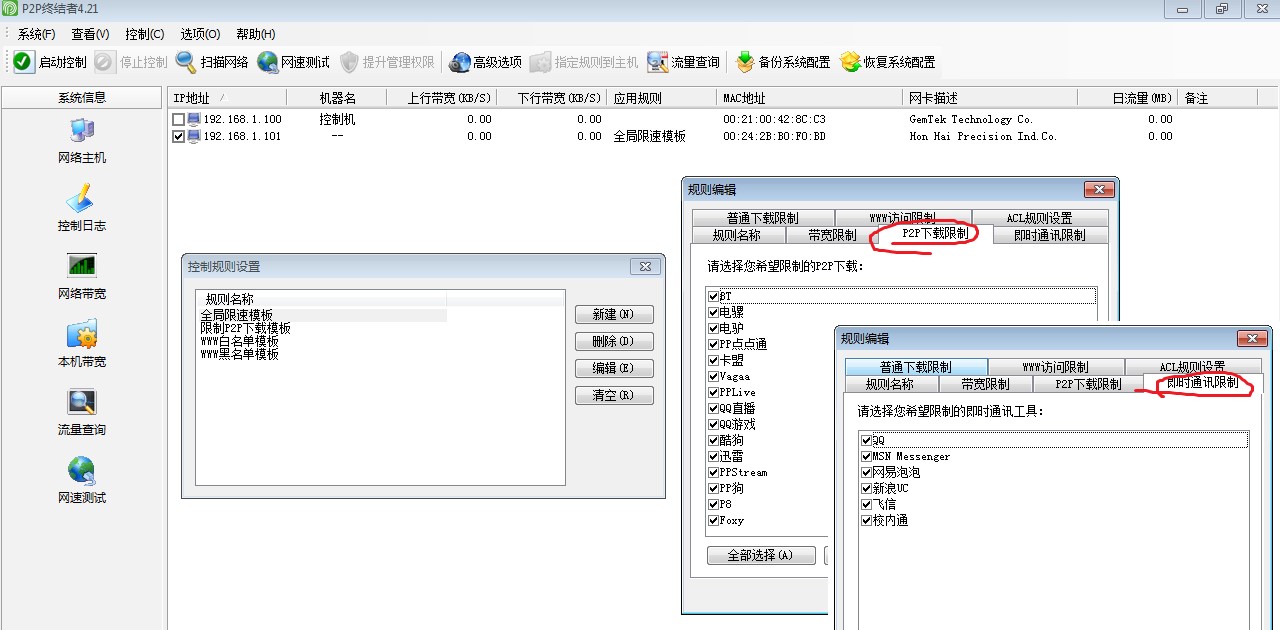
Task: Switch to 带宽限制 tab in P2P rule dialog
Action: [x=833, y=235]
